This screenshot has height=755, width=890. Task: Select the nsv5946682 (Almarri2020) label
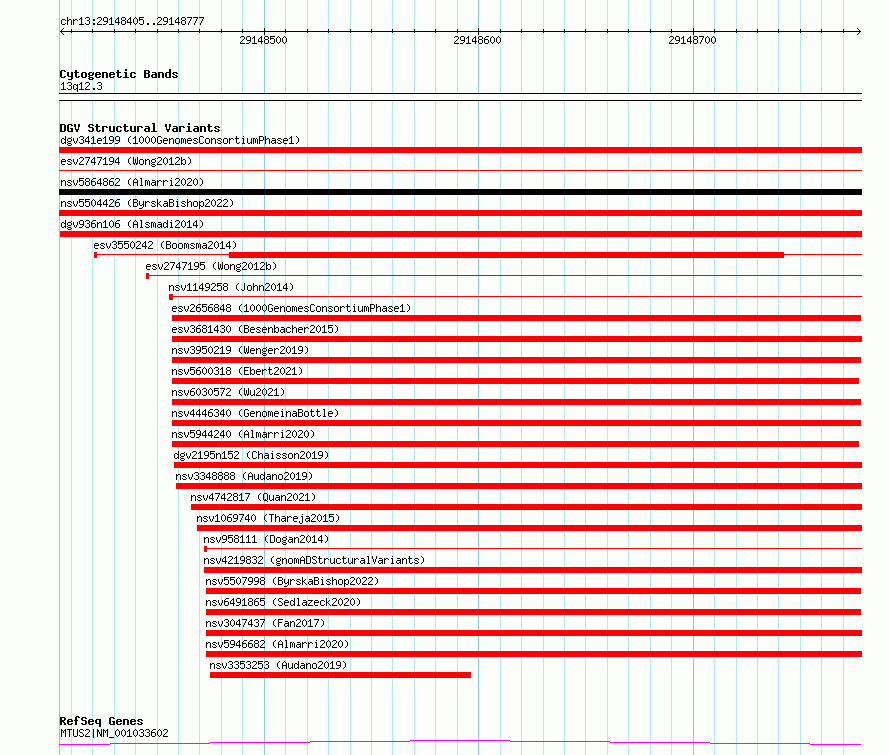coord(277,644)
